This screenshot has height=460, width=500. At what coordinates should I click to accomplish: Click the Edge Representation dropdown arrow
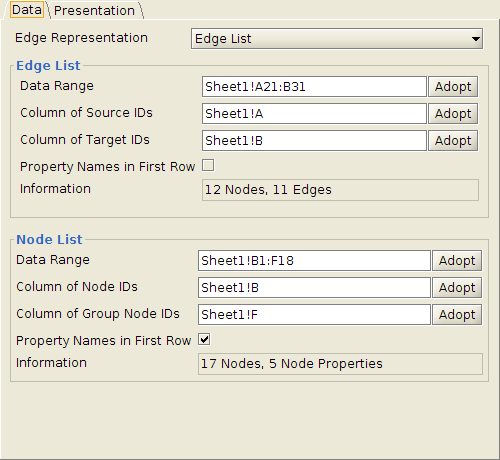pyautogui.click(x=476, y=39)
